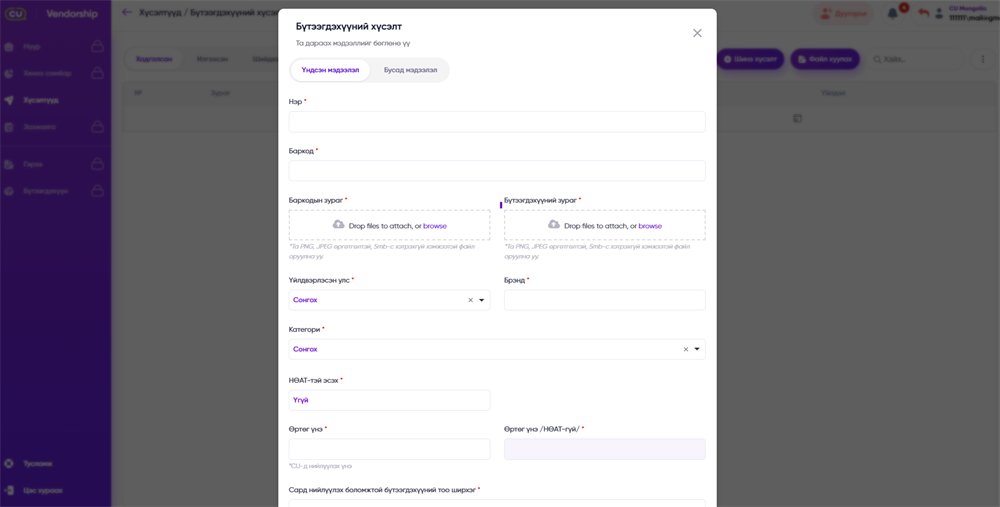Image resolution: width=1000 pixels, height=507 pixels.
Task: Click the CU logo in sidebar
Action: pos(17,13)
